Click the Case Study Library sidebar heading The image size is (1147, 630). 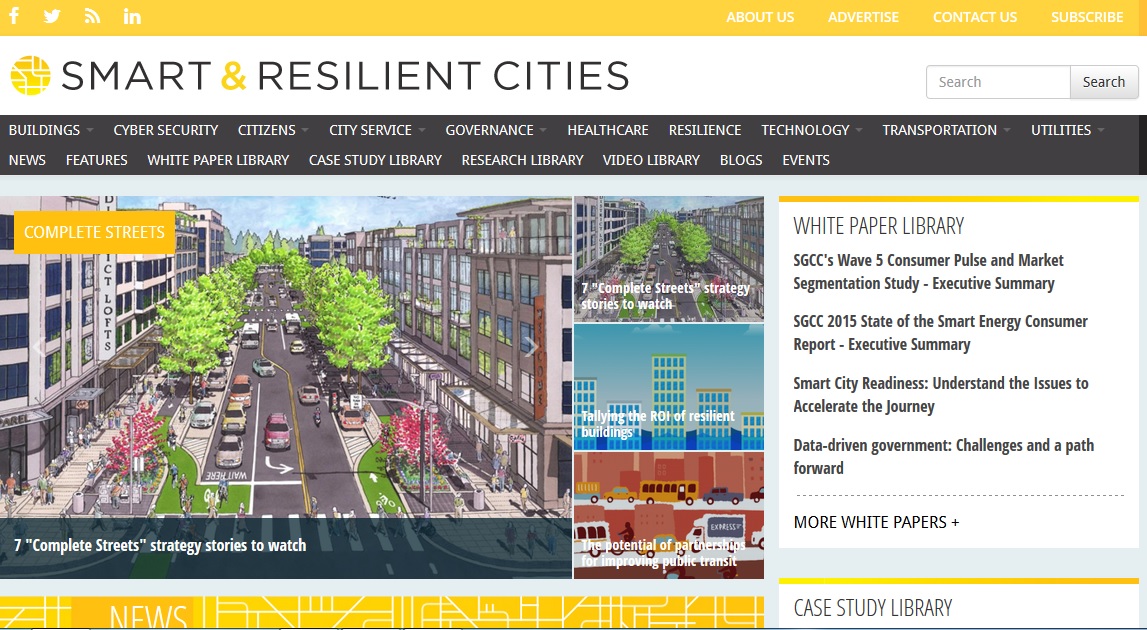(x=873, y=608)
